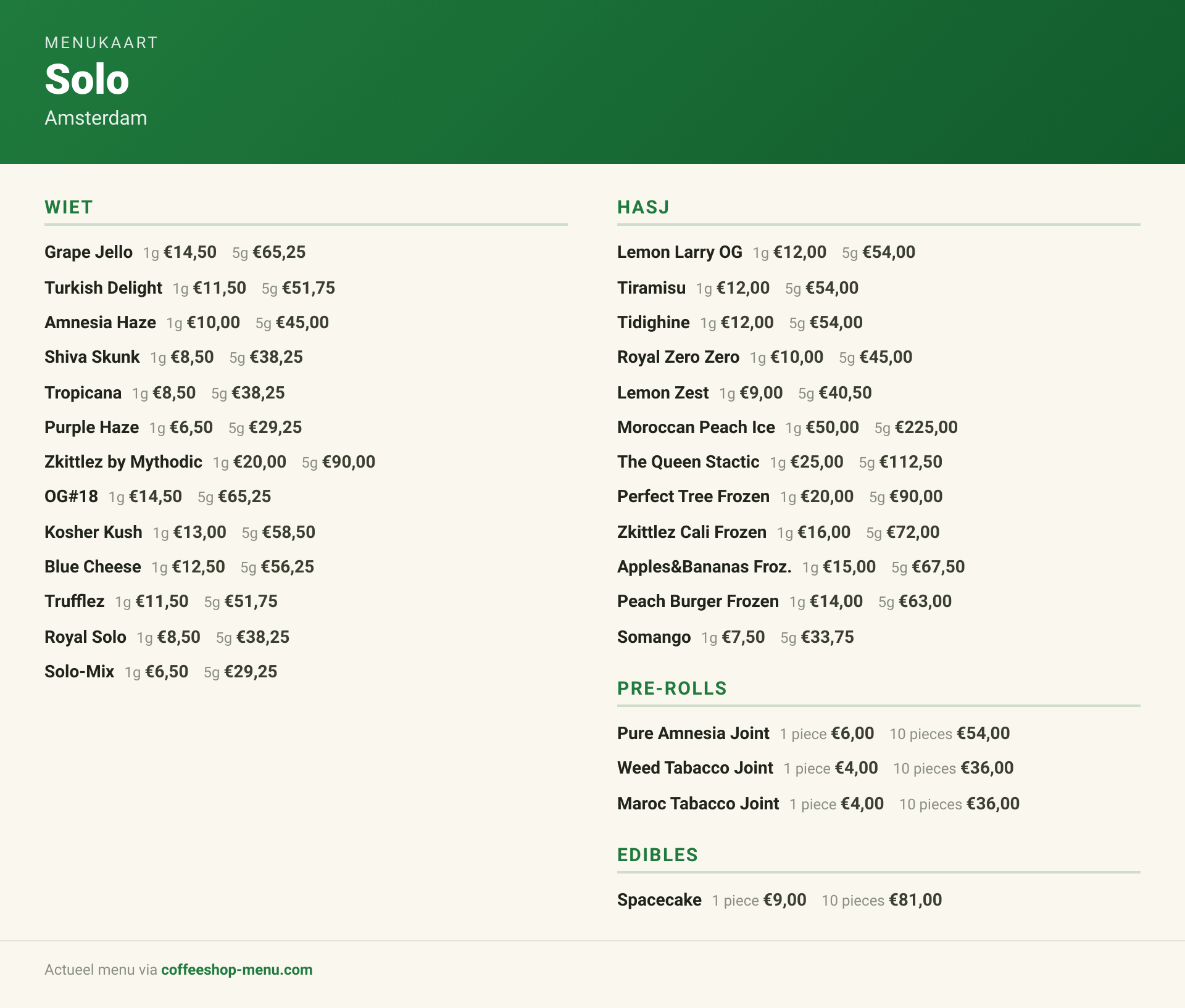Click the Tropicana item name

(x=83, y=393)
